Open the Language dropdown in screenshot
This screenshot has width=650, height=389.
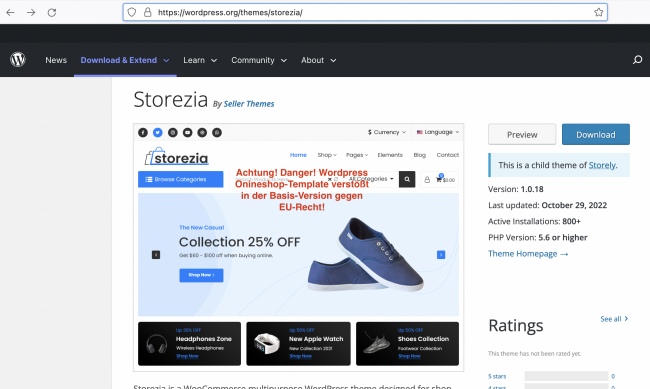click(438, 132)
